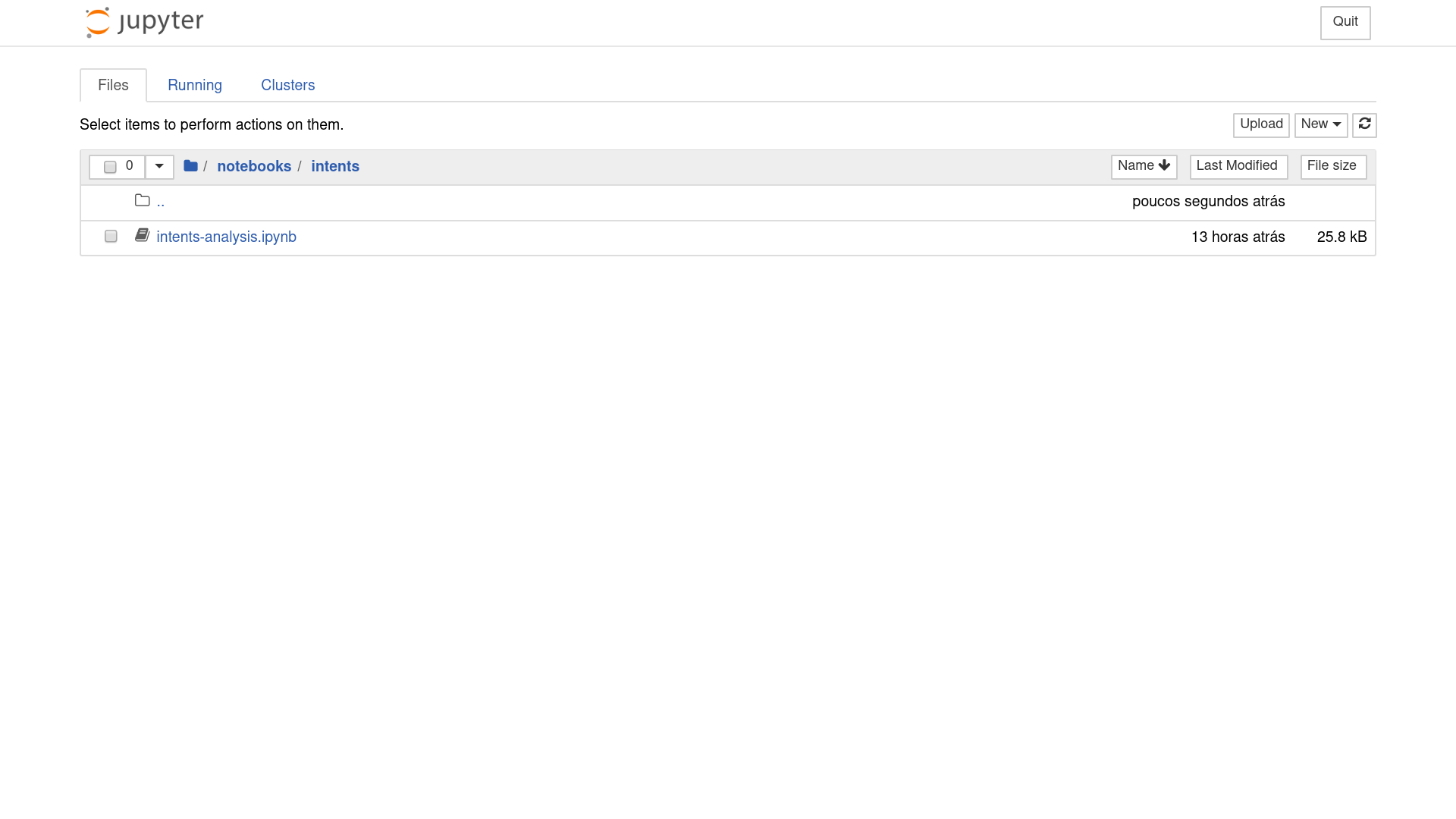The width and height of the screenshot is (1456, 819).
Task: Open the notebooks breadcrumb link
Action: point(254,166)
